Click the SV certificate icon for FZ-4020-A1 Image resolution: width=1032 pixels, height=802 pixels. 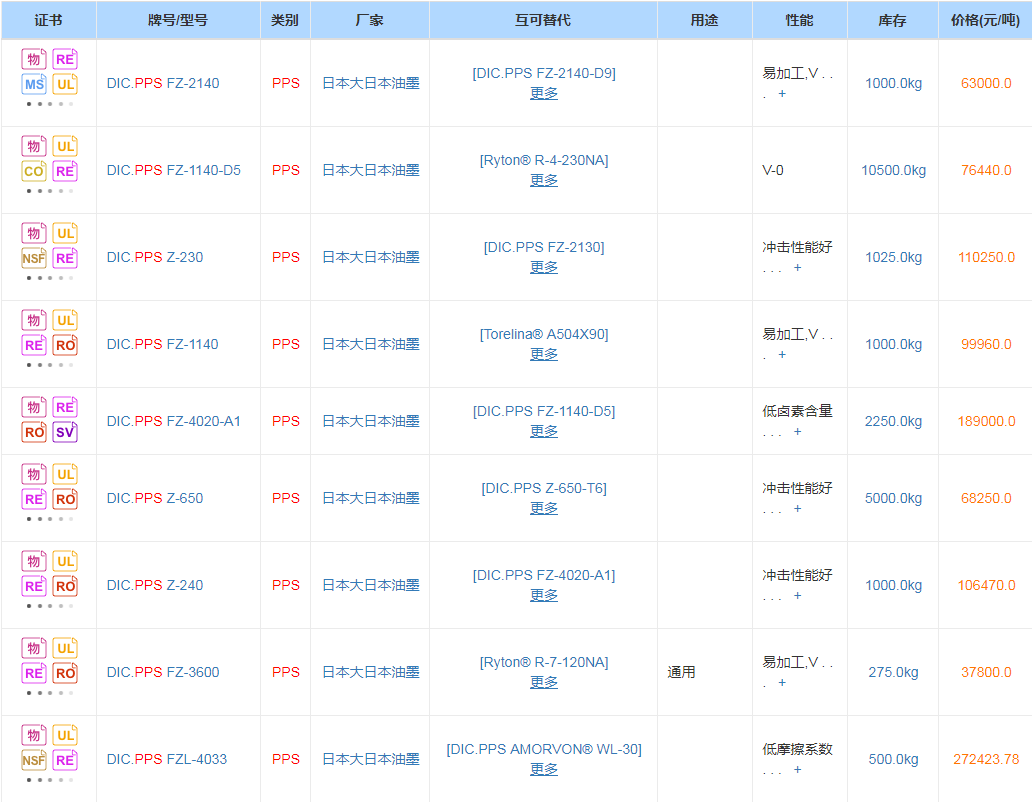tap(65, 432)
